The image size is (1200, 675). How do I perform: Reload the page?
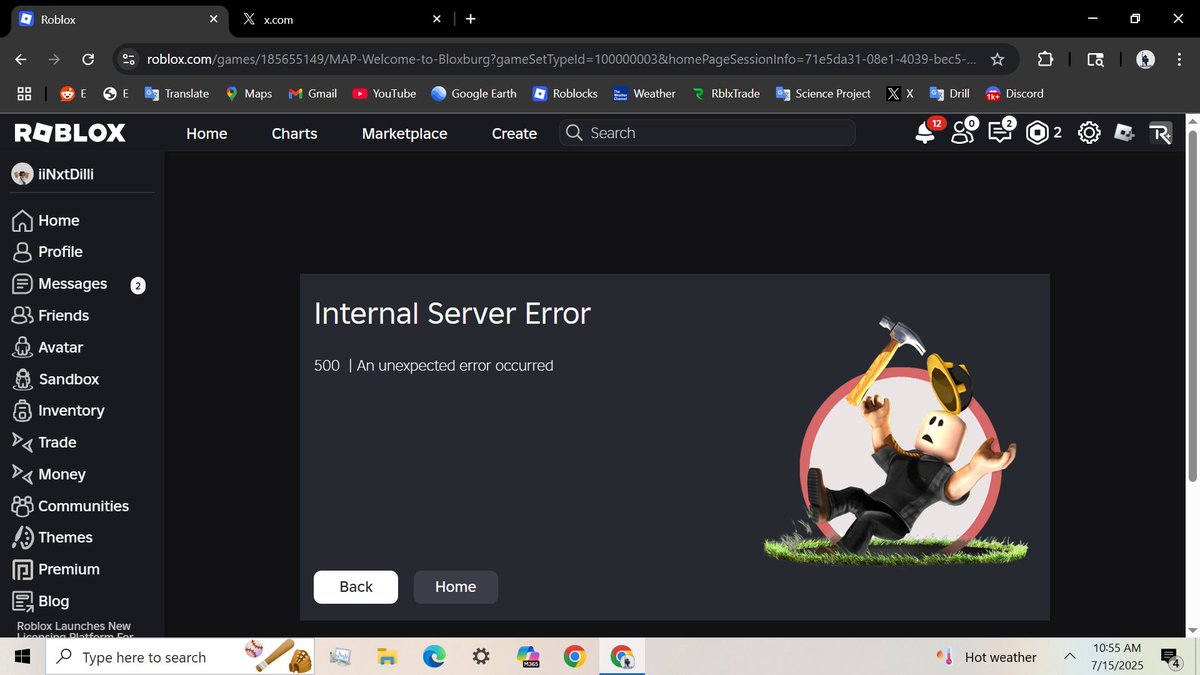click(x=88, y=59)
